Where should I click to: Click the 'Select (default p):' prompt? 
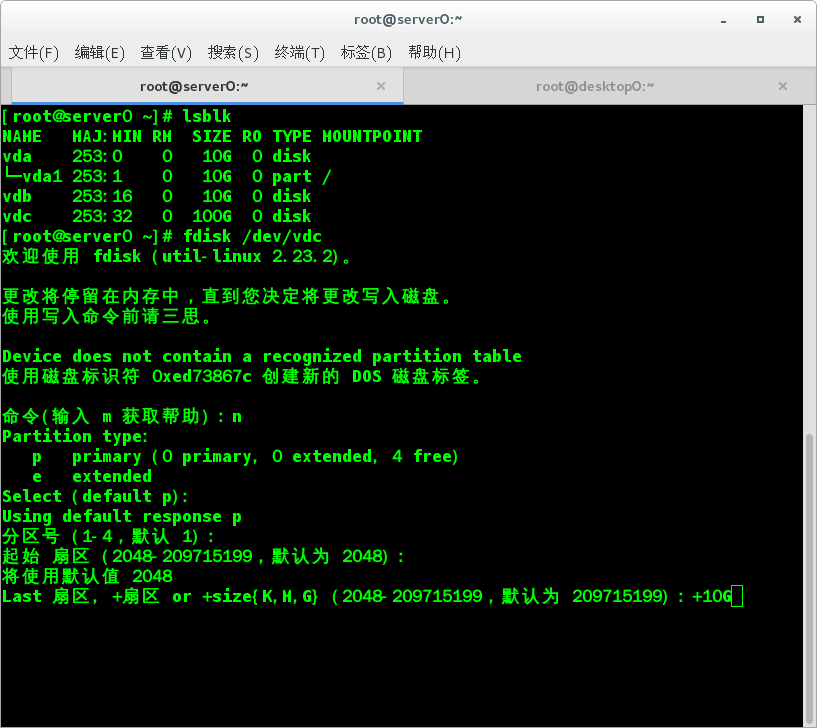click(x=95, y=496)
